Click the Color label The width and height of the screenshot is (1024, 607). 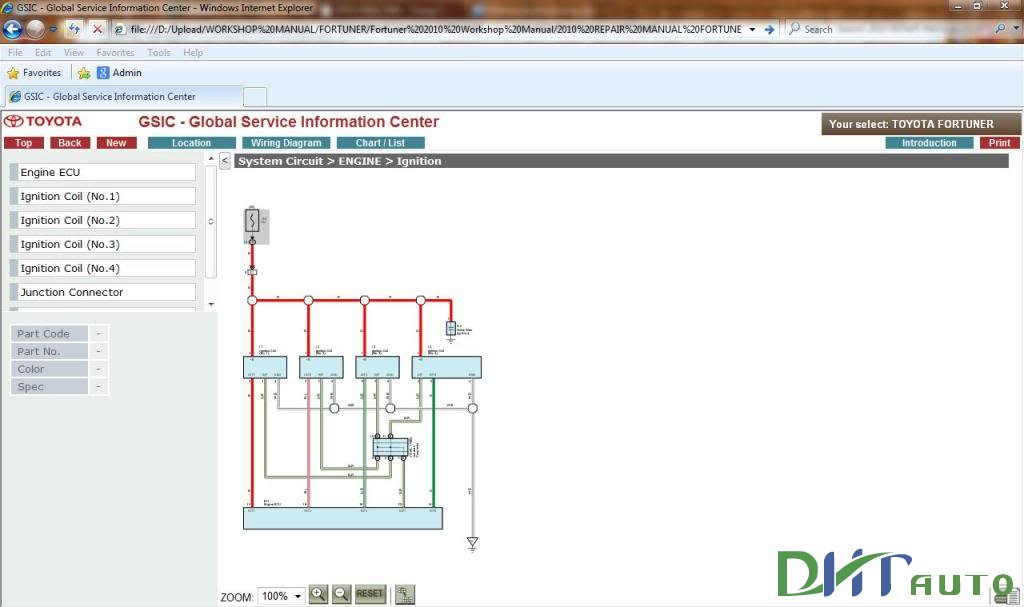click(x=49, y=369)
